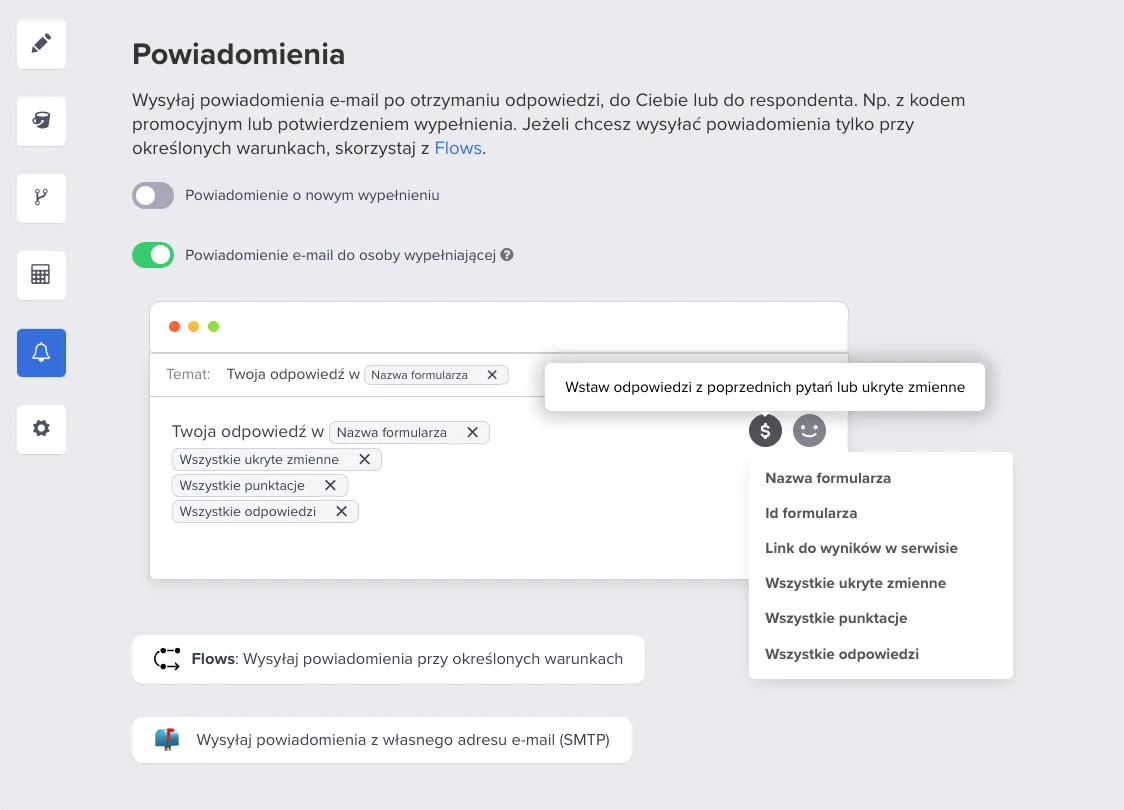Click the help question mark icon
The height and width of the screenshot is (810, 1124).
pos(507,254)
